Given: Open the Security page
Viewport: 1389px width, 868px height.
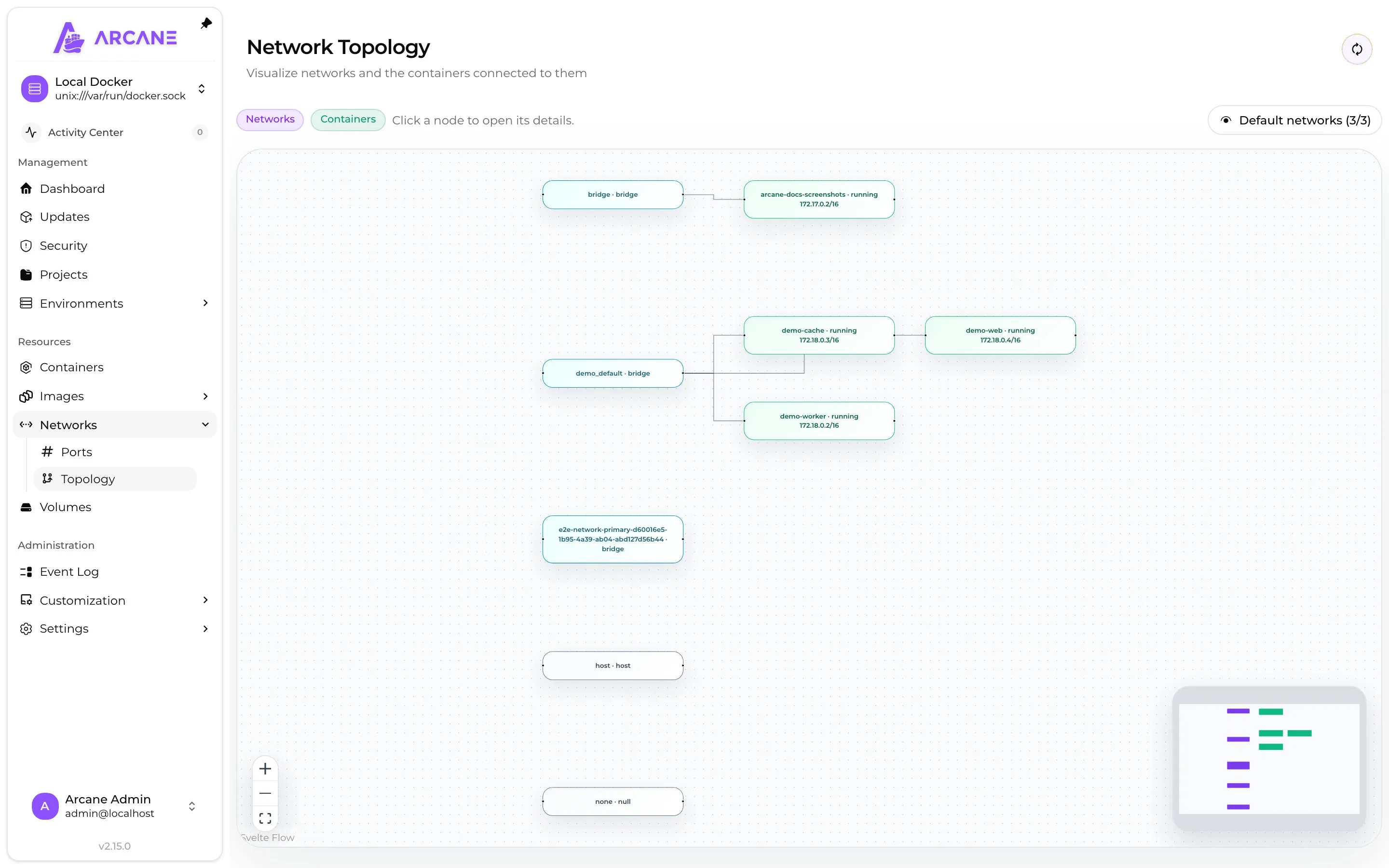Looking at the screenshot, I should pyautogui.click(x=114, y=246).
